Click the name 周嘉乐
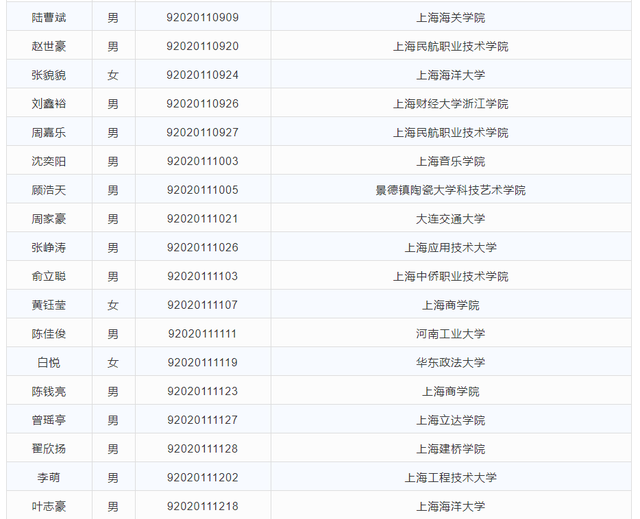 coord(49,133)
